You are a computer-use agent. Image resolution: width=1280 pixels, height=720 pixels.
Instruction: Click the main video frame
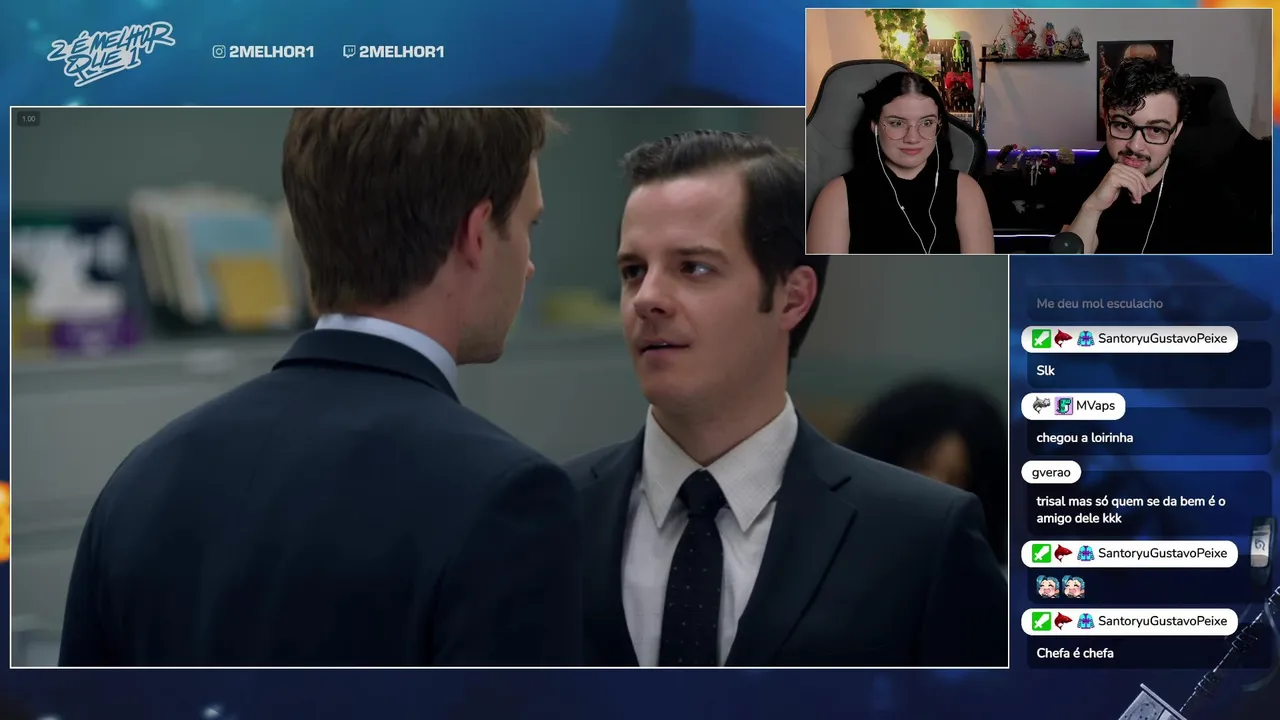(509, 387)
